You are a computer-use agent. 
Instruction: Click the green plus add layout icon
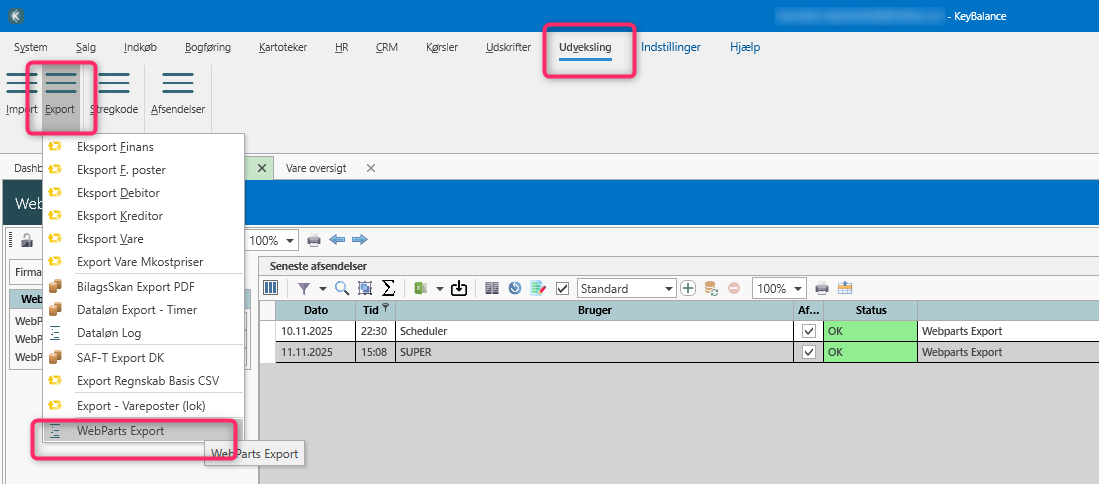(688, 288)
